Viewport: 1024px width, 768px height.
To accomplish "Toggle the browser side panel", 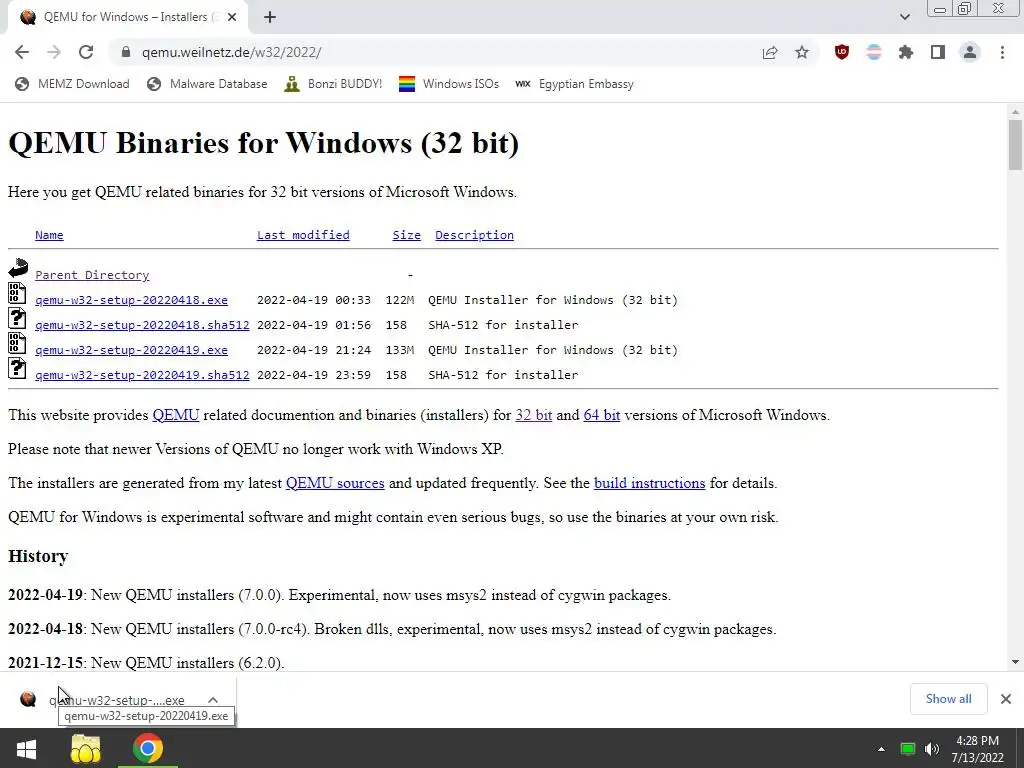I will point(938,52).
